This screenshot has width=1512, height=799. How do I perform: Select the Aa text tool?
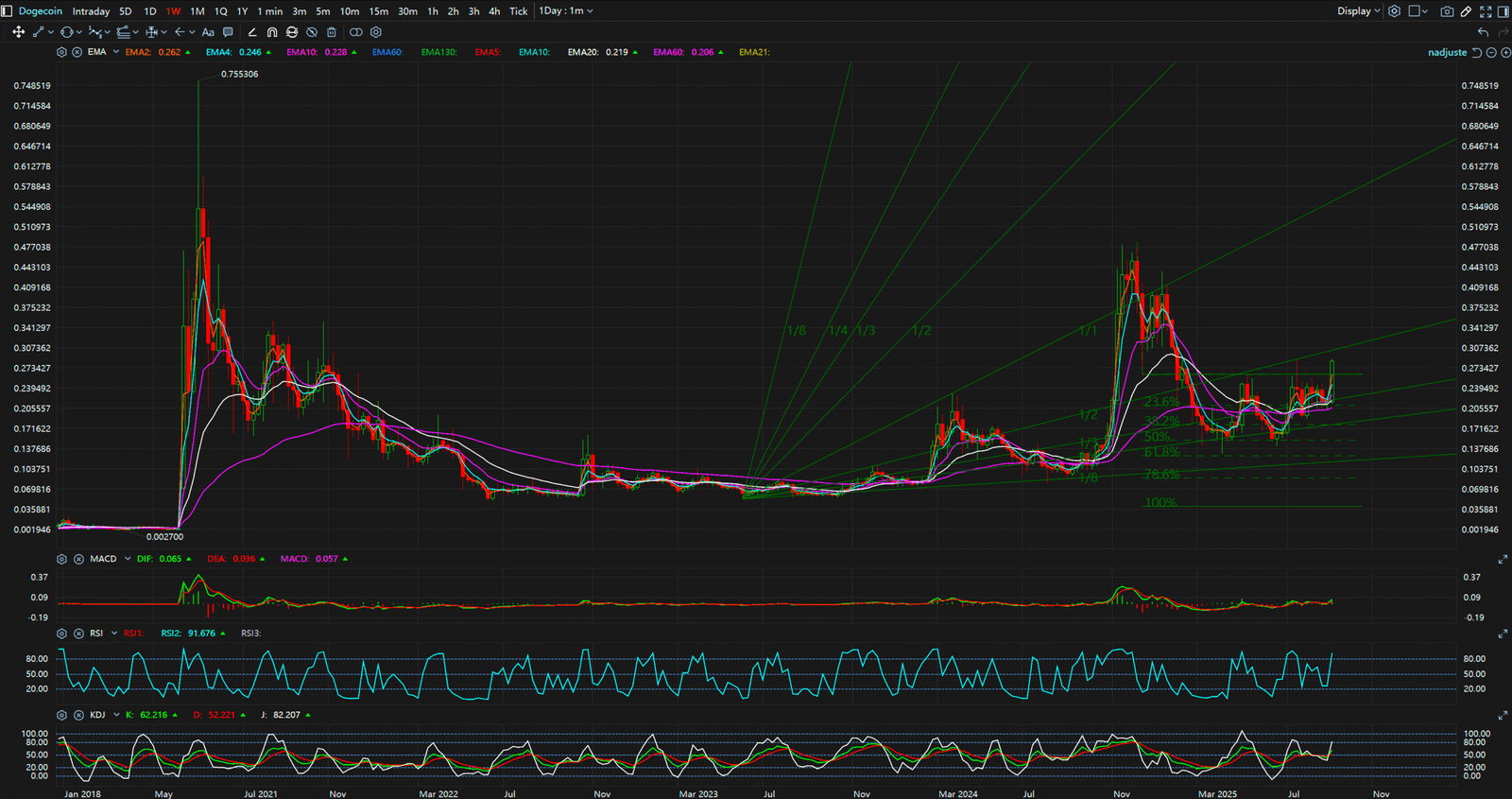pos(208,32)
